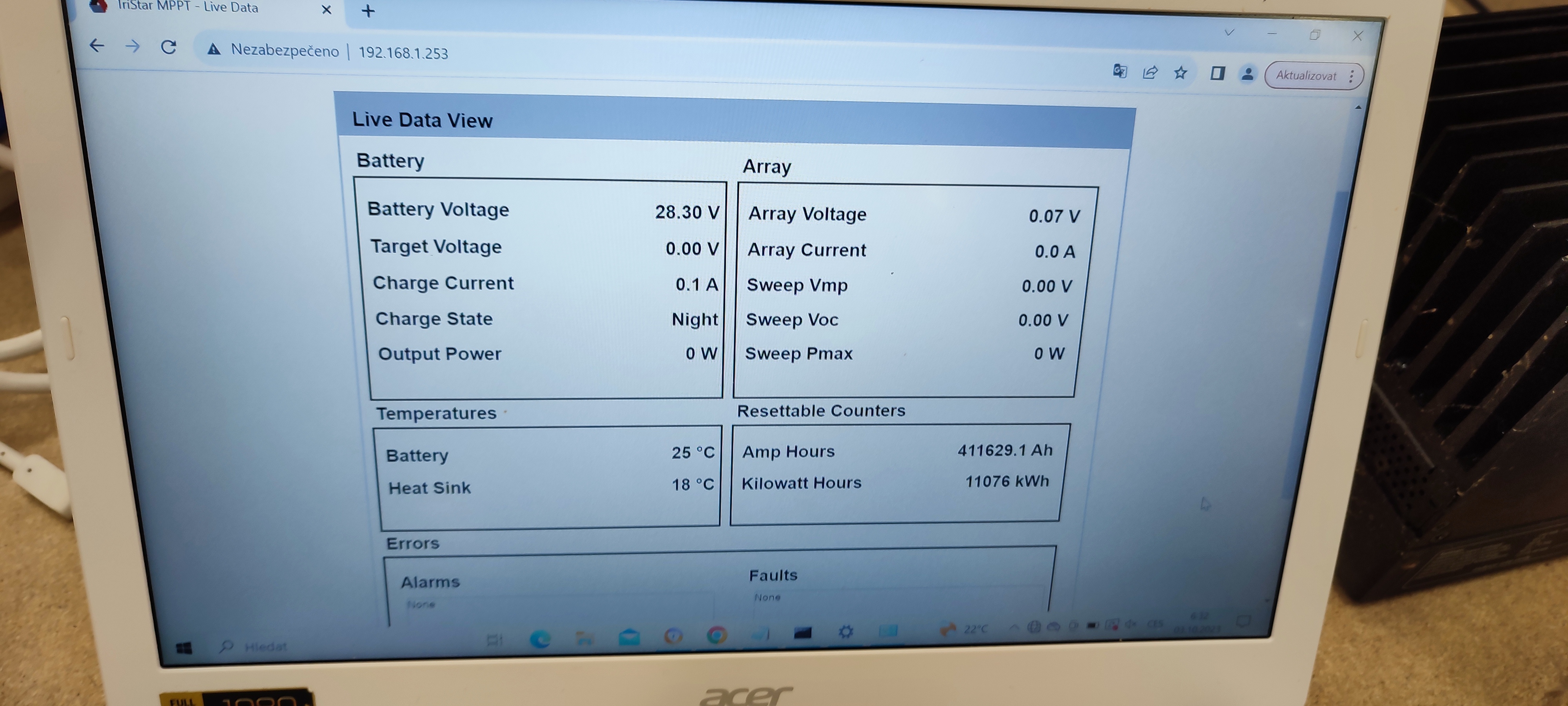Open a new browser tab
The height and width of the screenshot is (706, 1568).
tap(368, 11)
